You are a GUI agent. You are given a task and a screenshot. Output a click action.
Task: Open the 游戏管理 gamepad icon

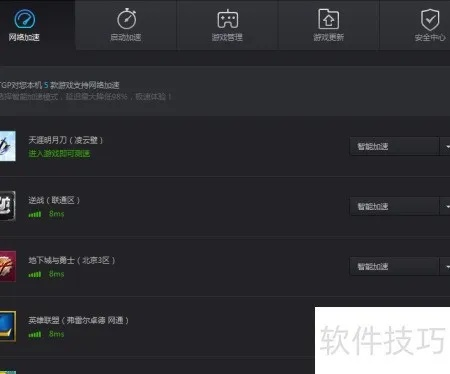click(228, 19)
